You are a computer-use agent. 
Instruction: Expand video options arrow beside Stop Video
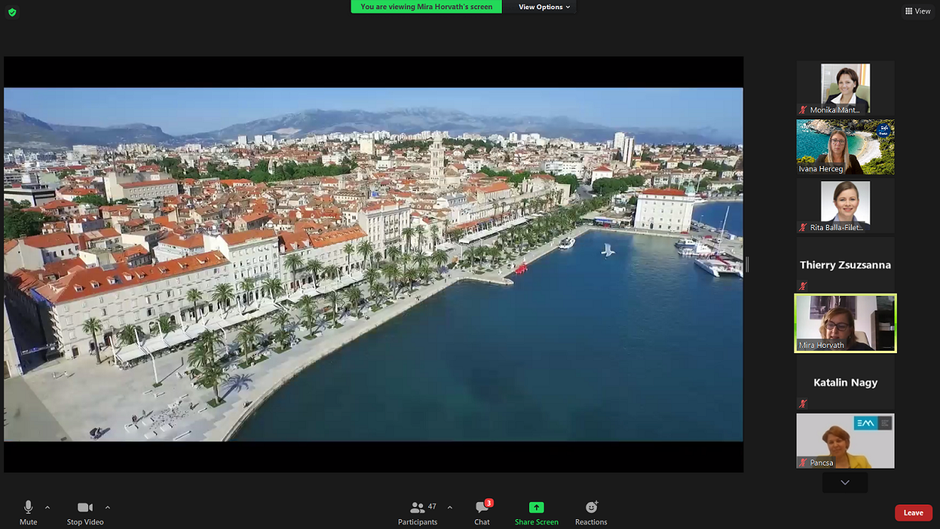(108, 507)
